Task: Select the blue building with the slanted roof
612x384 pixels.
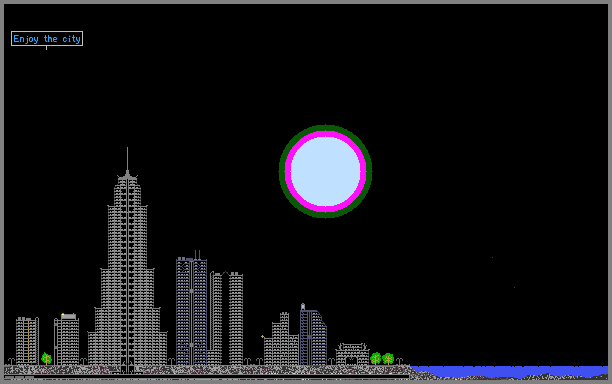Action: click(x=313, y=337)
